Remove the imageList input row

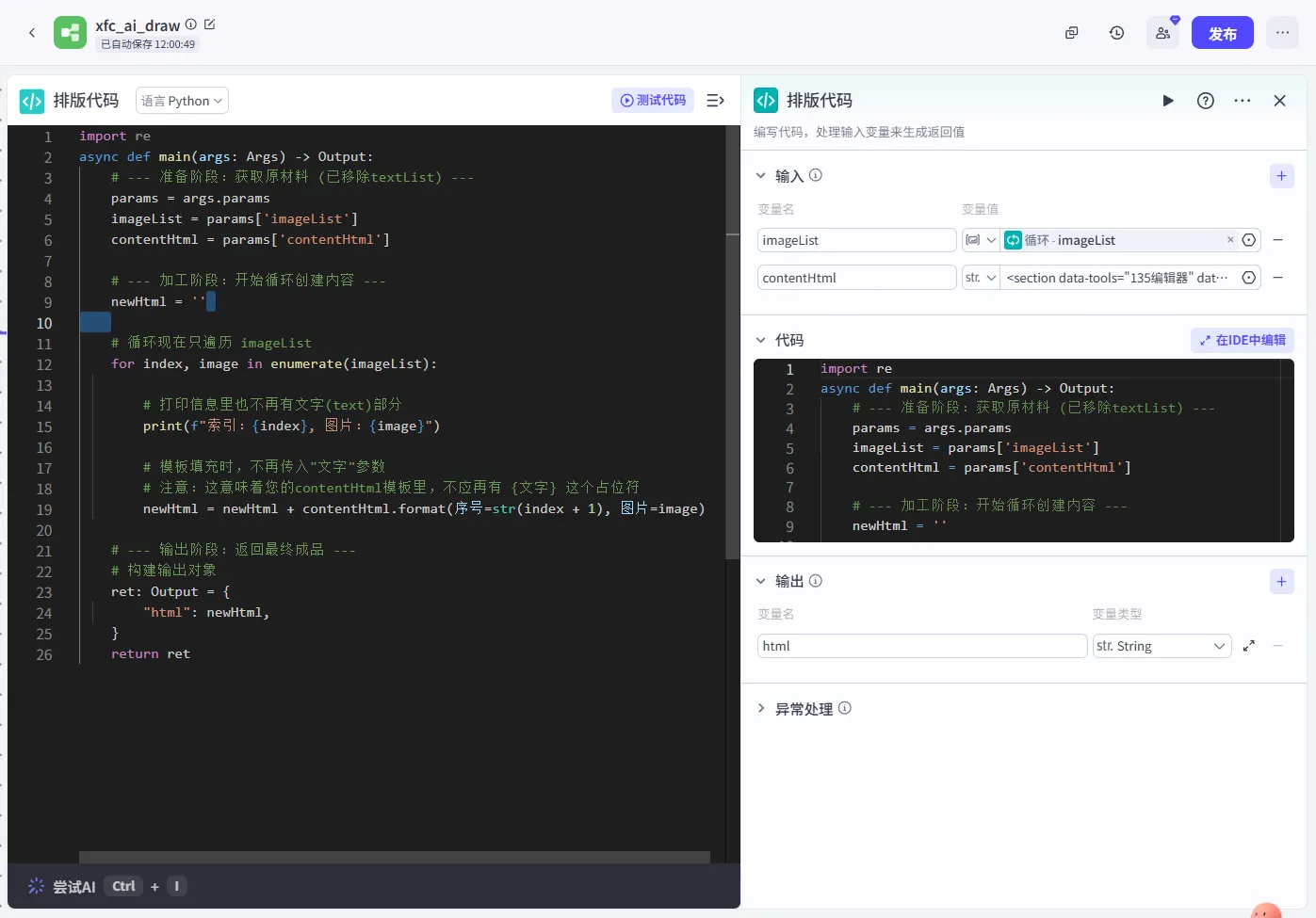pyautogui.click(x=1278, y=240)
